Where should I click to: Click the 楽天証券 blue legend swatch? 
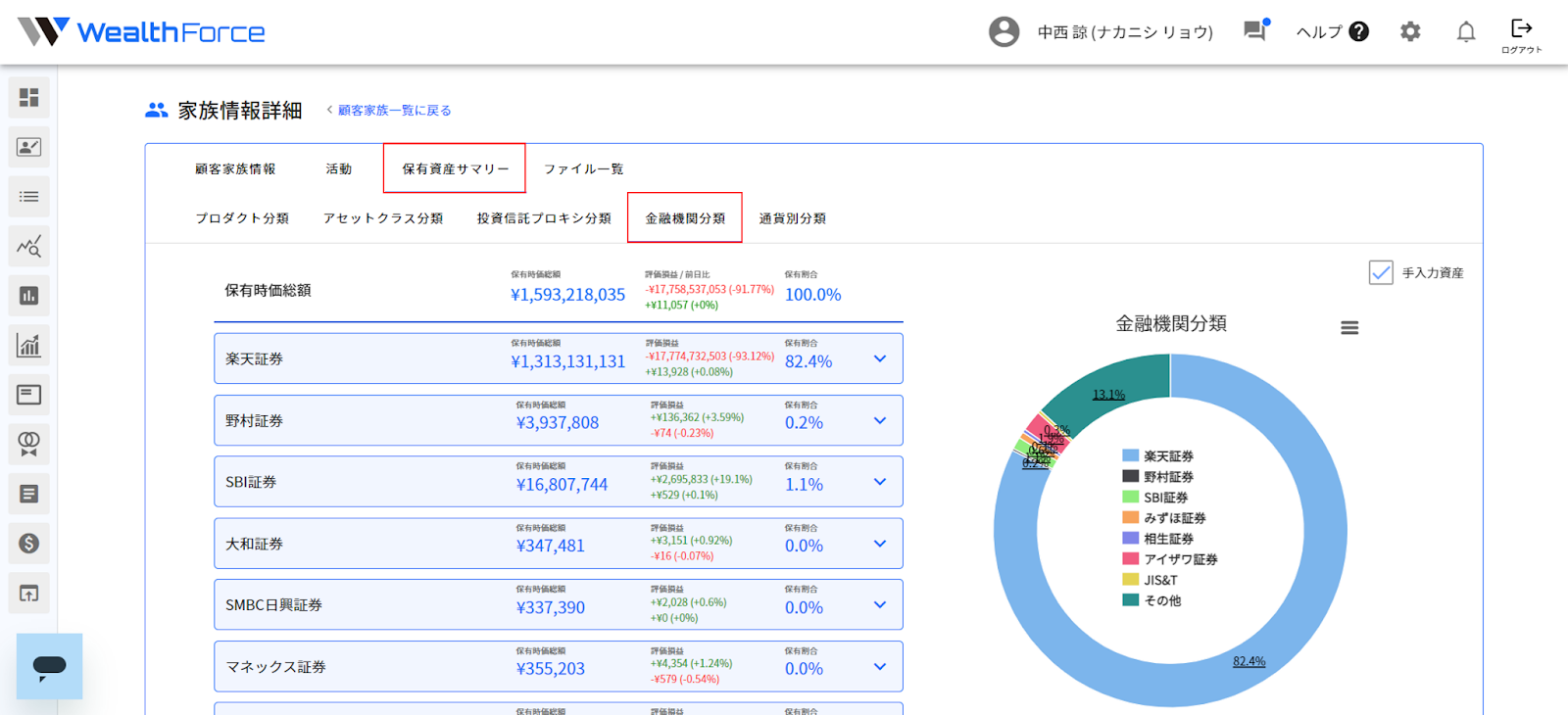click(1131, 455)
